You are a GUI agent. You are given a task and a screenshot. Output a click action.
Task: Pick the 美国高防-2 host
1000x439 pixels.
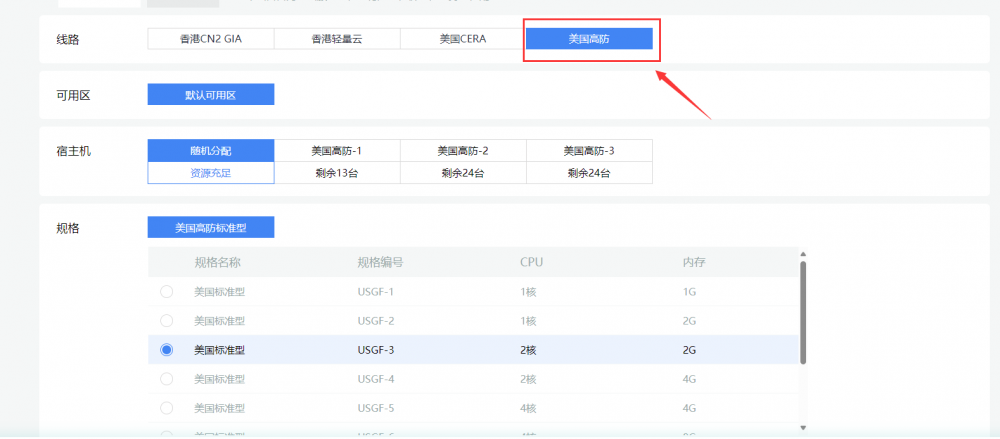463,151
